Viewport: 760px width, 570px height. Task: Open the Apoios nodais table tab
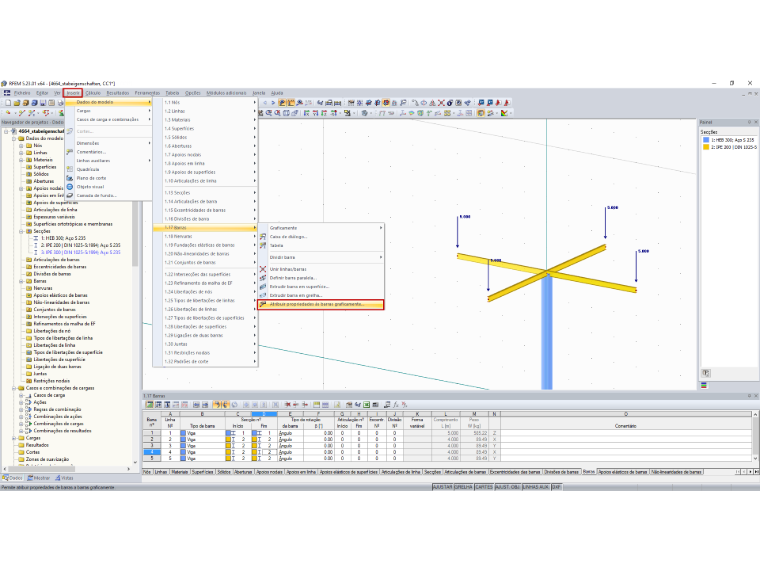[269, 472]
